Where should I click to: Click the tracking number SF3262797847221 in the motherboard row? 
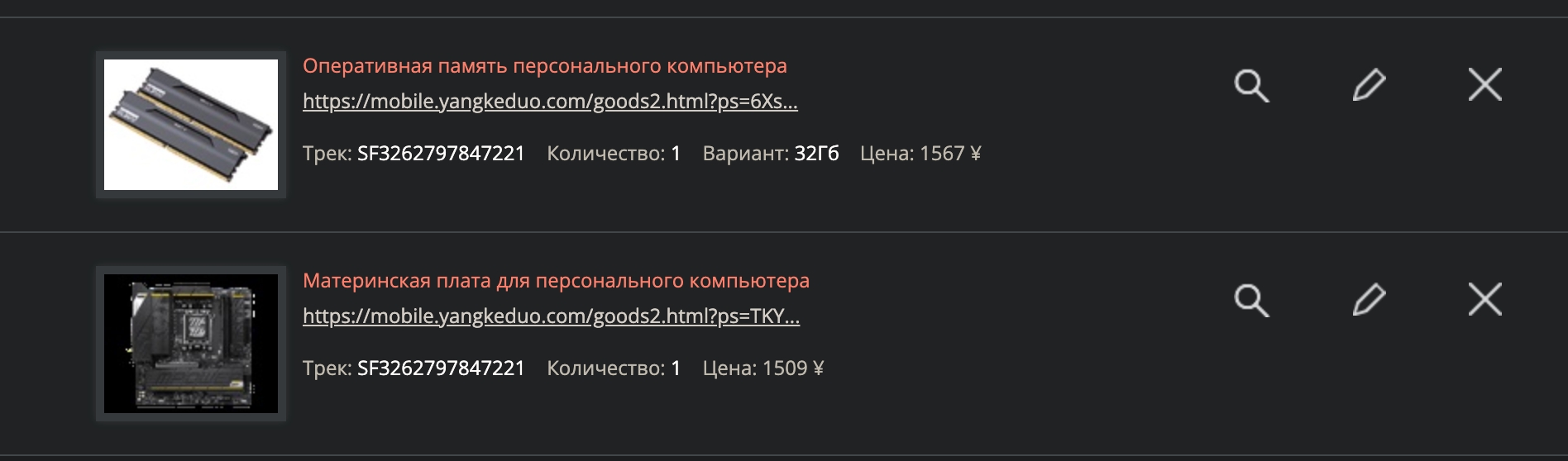[441, 368]
